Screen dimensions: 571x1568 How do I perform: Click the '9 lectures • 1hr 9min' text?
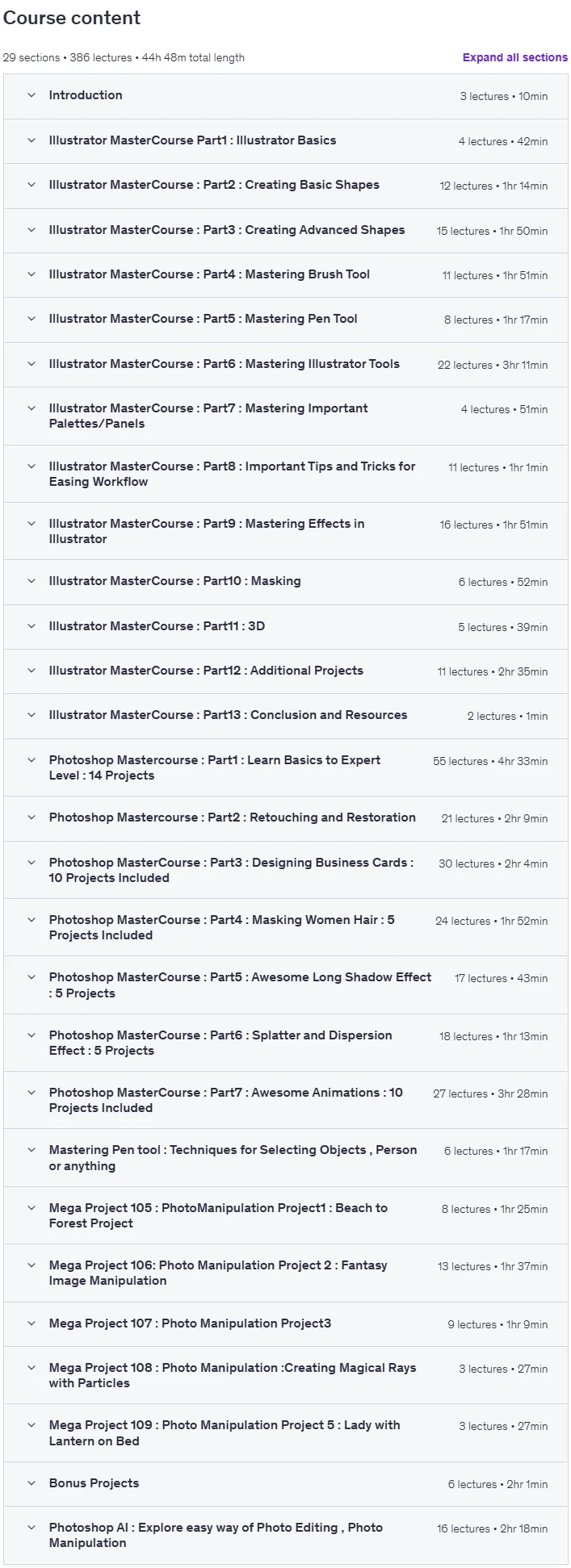[x=498, y=1324]
